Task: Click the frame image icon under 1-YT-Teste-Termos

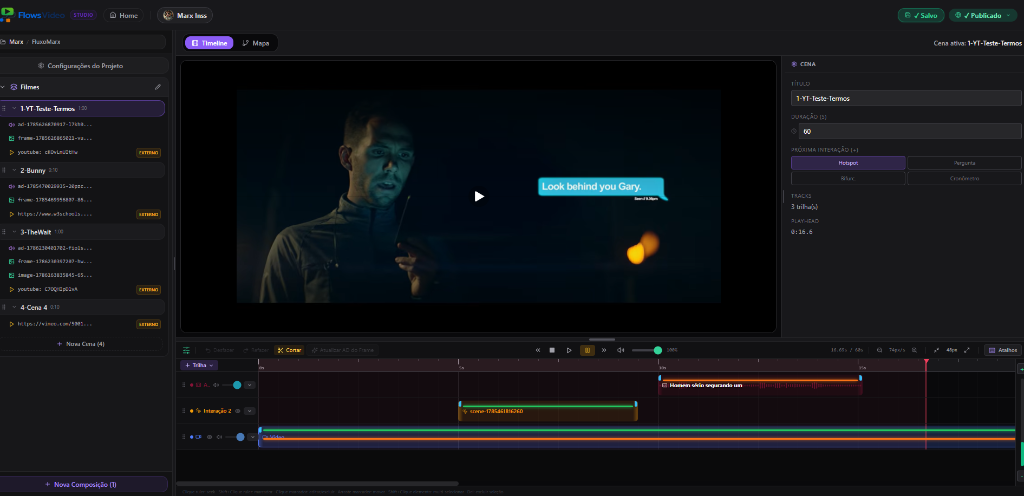Action: click(12, 138)
